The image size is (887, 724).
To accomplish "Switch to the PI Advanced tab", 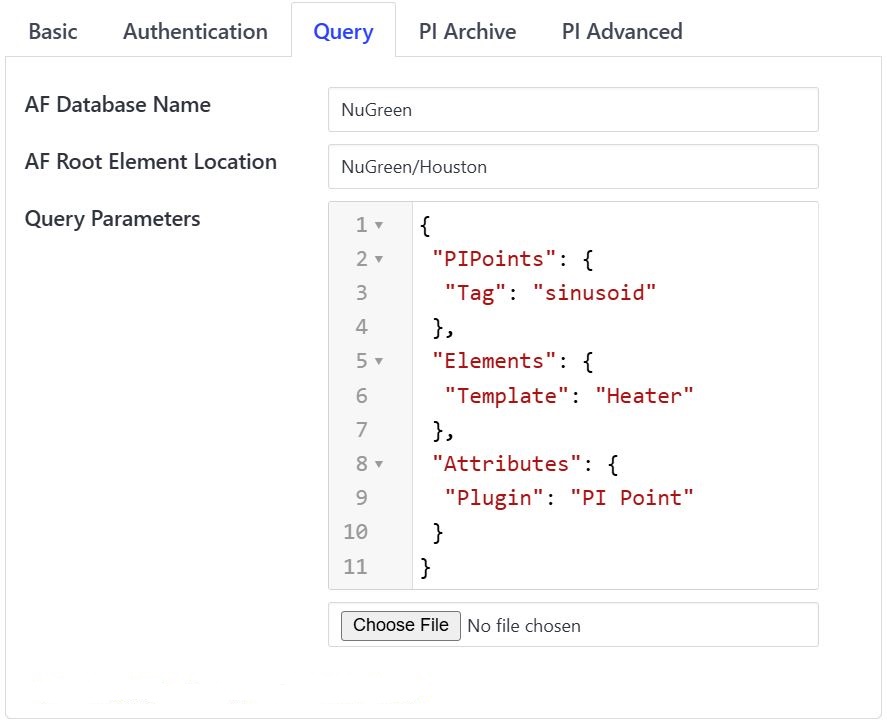I will pos(621,31).
